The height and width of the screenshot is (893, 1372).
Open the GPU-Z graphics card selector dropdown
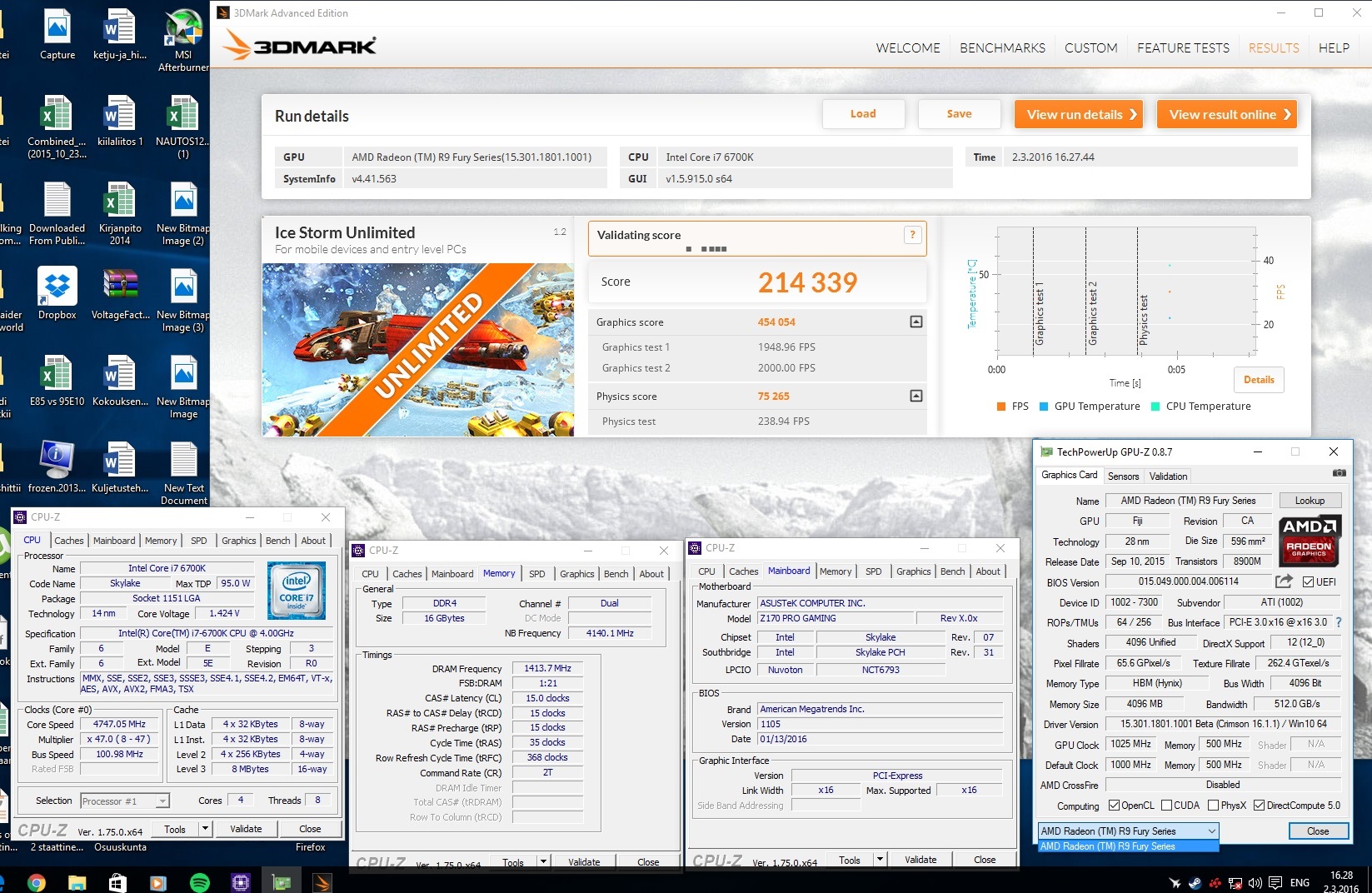pos(1129,831)
